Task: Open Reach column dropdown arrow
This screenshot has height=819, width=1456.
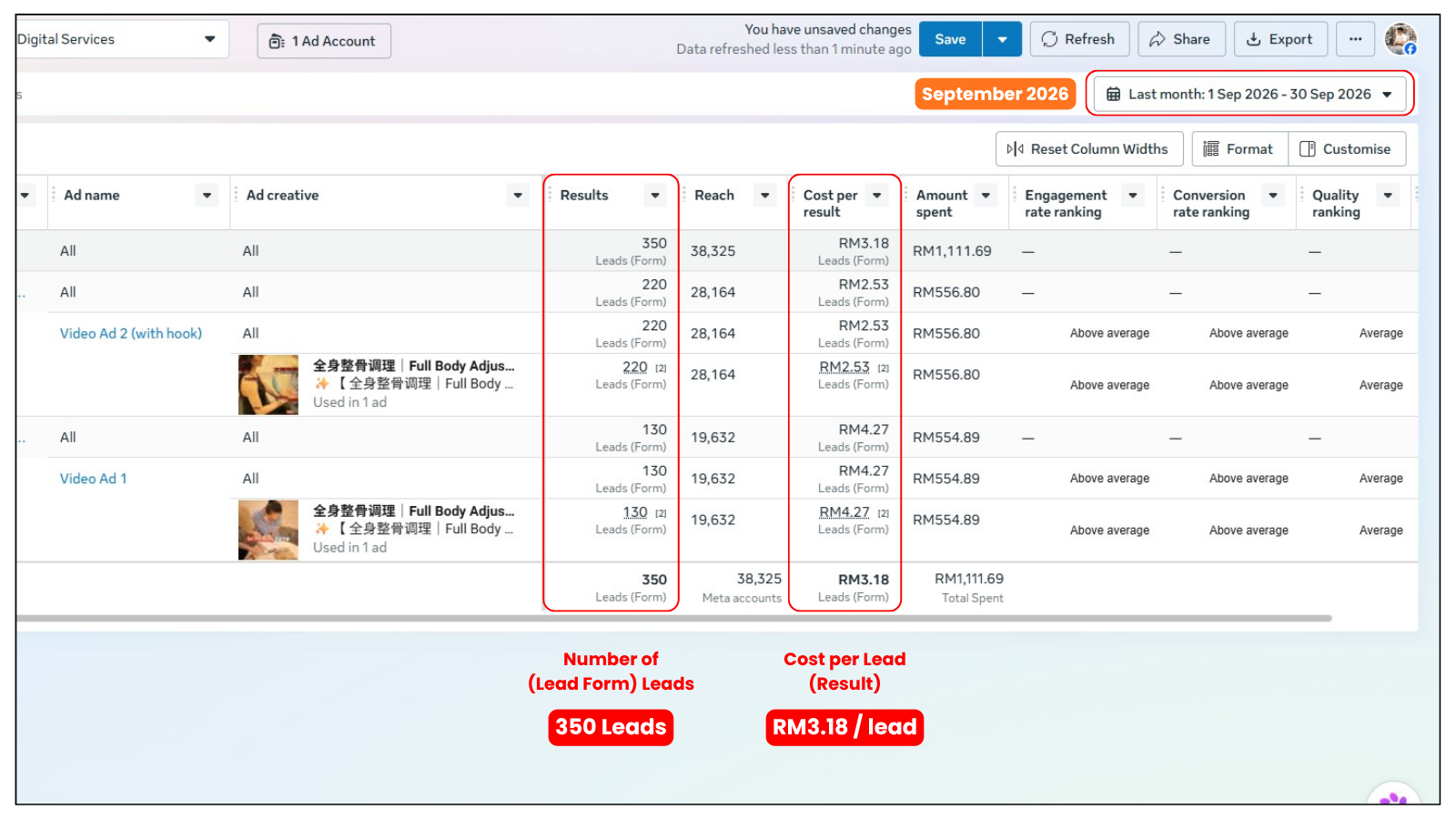Action: click(x=765, y=196)
